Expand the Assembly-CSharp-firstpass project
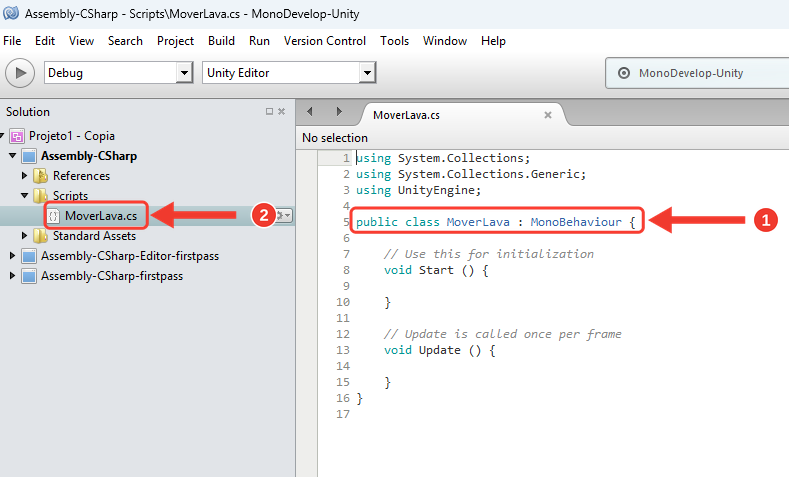Viewport: 789px width, 477px height. [12, 276]
